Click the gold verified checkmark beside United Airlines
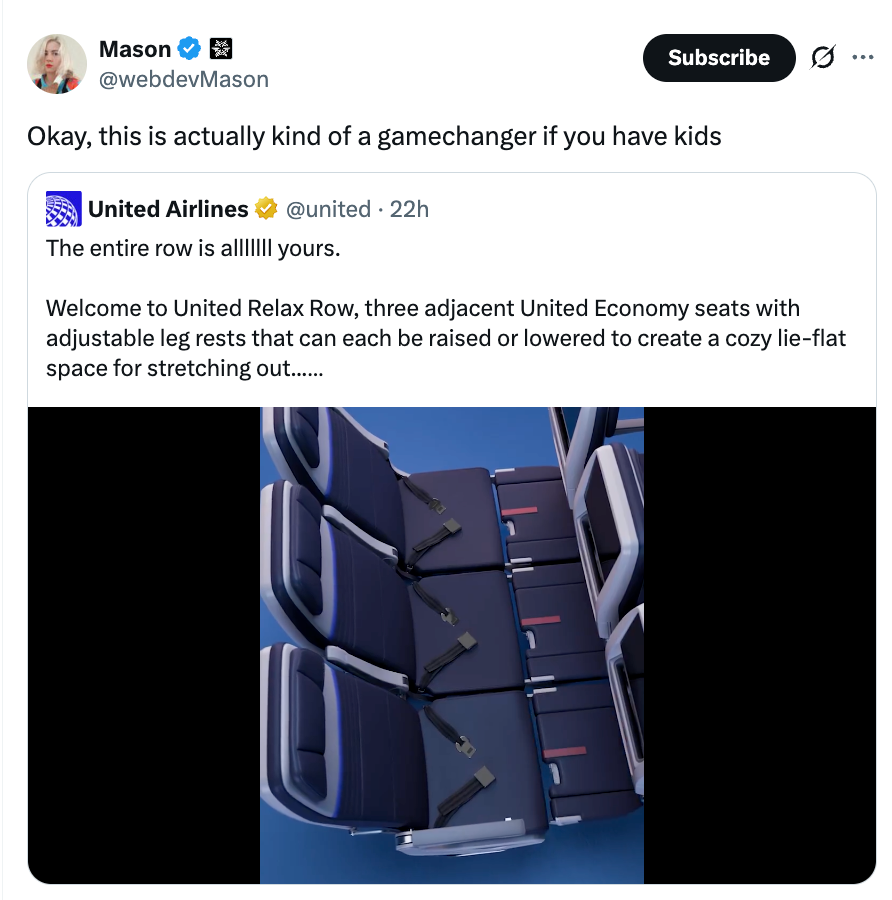892x900 pixels. pyautogui.click(x=266, y=209)
